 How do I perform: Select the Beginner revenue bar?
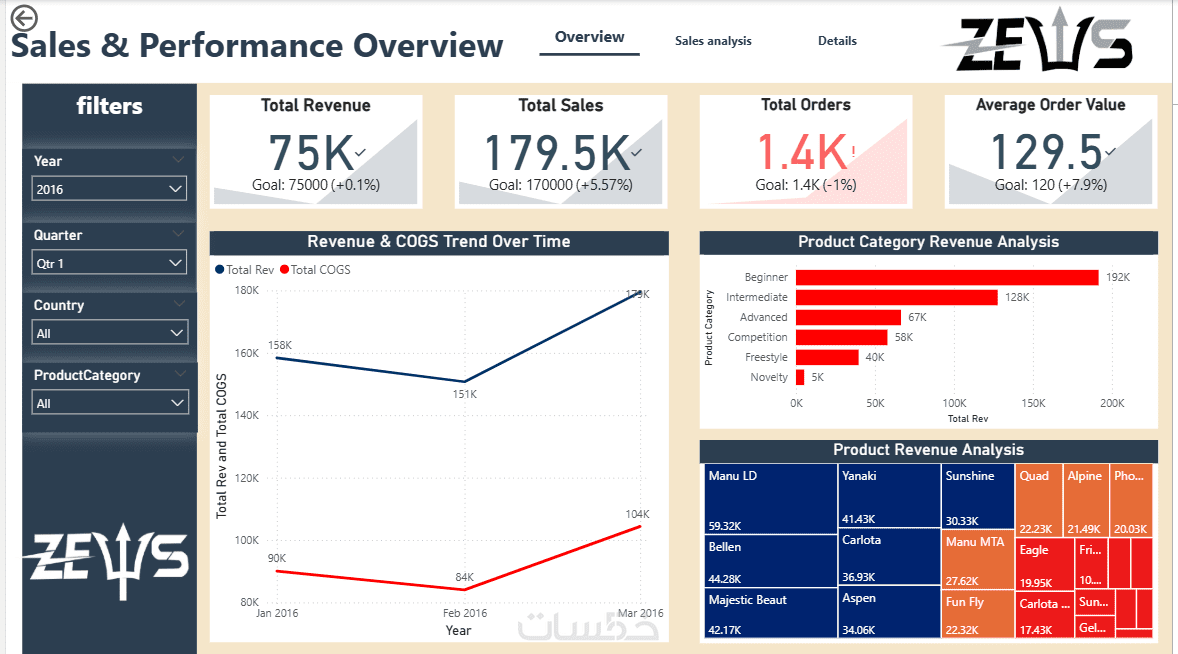pyautogui.click(x=947, y=278)
